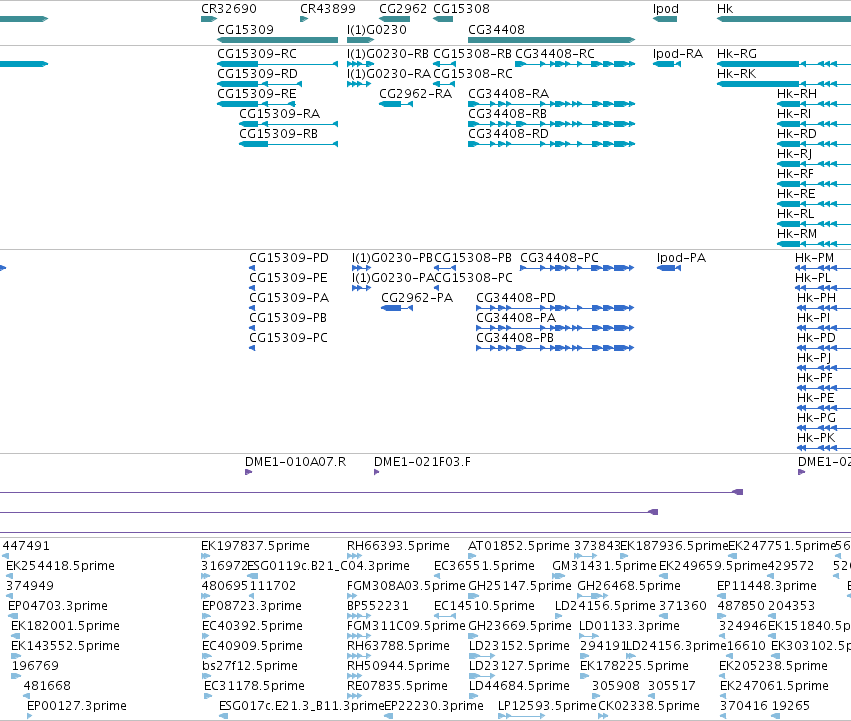Click the EP00127.3prime label

(77, 706)
